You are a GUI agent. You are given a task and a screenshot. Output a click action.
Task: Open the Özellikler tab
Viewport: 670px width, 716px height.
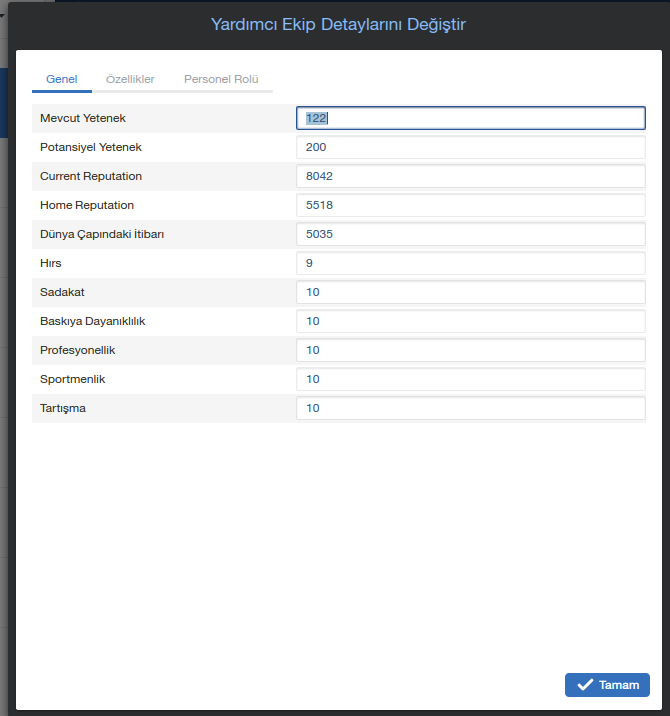[130, 79]
